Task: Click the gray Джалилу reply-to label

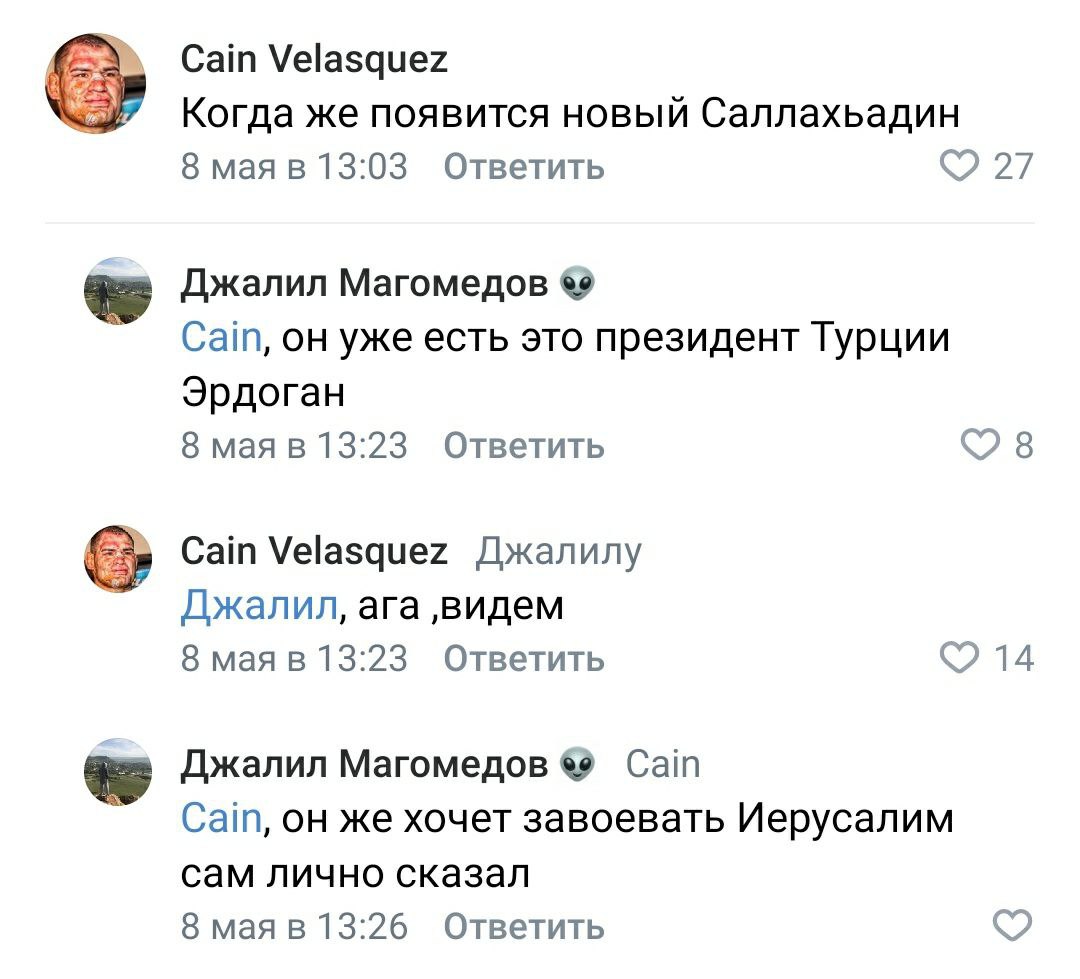Action: tap(558, 551)
